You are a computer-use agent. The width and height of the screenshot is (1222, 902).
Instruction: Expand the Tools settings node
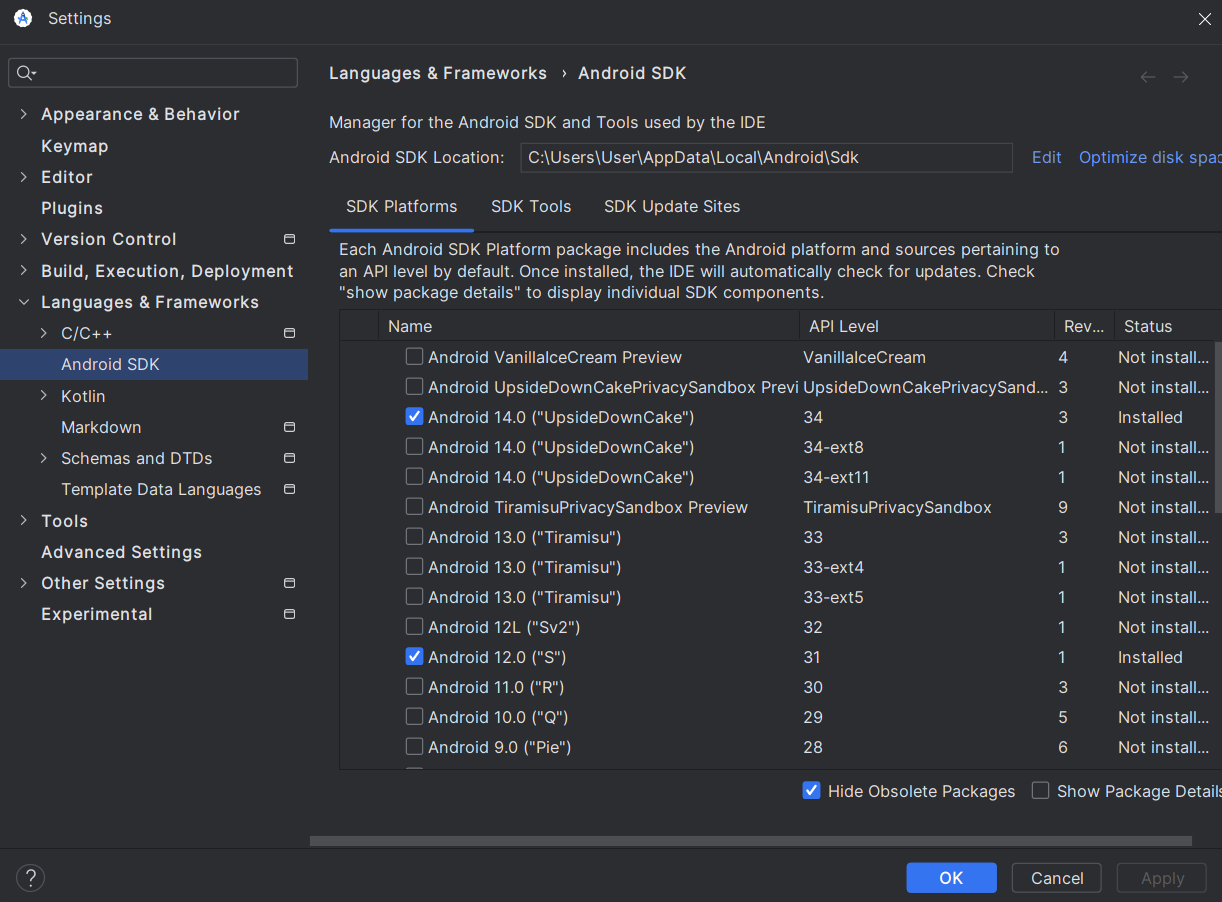(23, 521)
